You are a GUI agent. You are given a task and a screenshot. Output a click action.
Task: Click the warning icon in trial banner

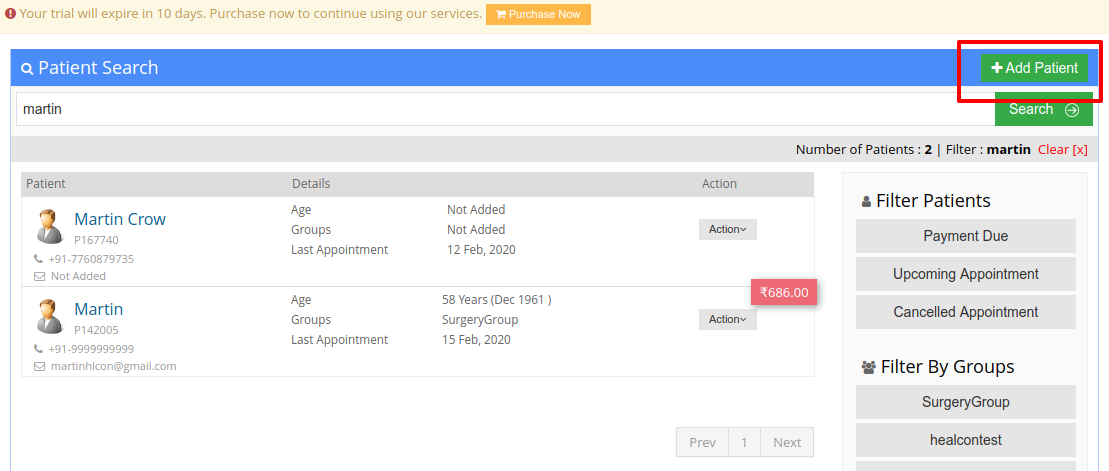coord(10,13)
